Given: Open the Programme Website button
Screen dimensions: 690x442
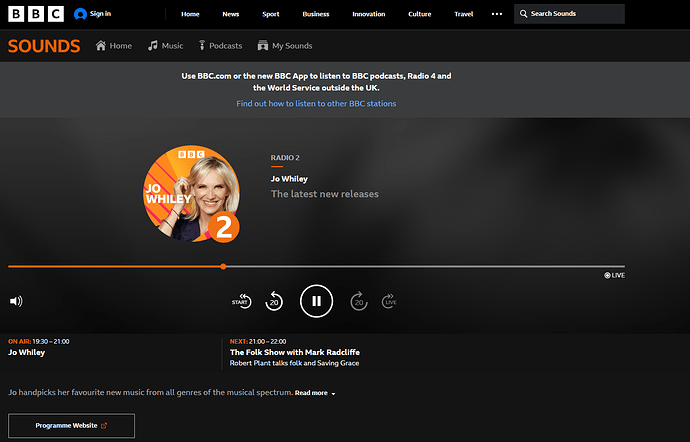Looking at the screenshot, I should coord(71,426).
